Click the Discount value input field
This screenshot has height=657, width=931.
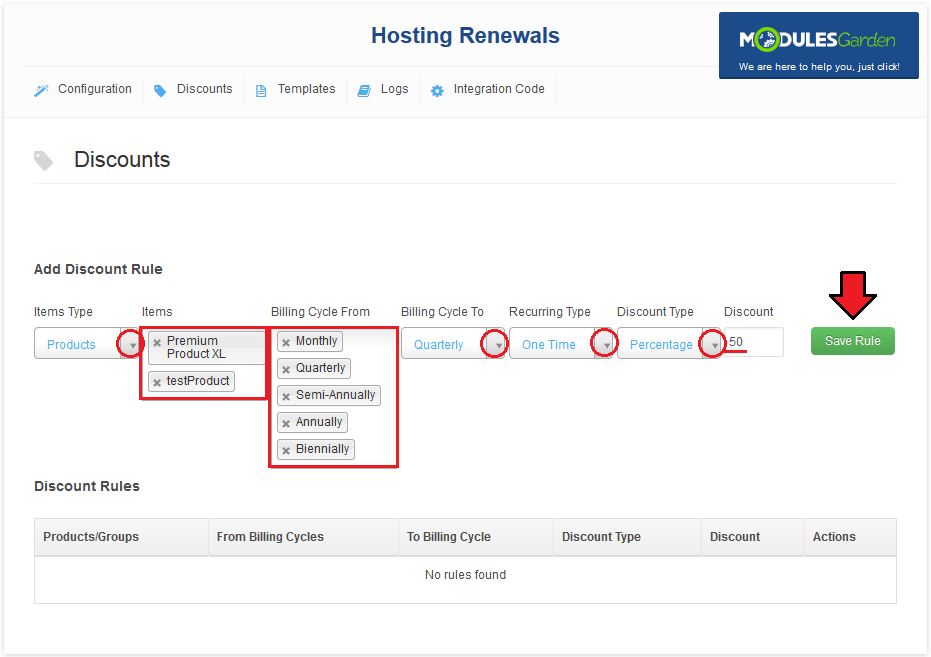[753, 342]
